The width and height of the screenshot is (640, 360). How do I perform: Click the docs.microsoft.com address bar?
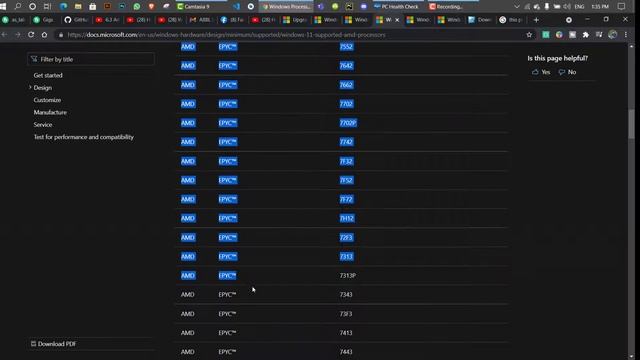tap(227, 35)
